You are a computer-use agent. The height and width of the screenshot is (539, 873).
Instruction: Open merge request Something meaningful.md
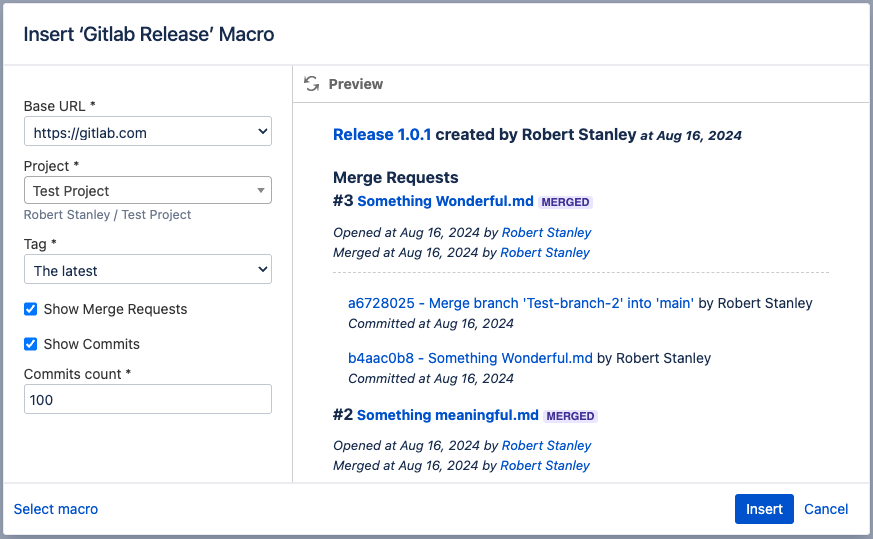point(447,415)
